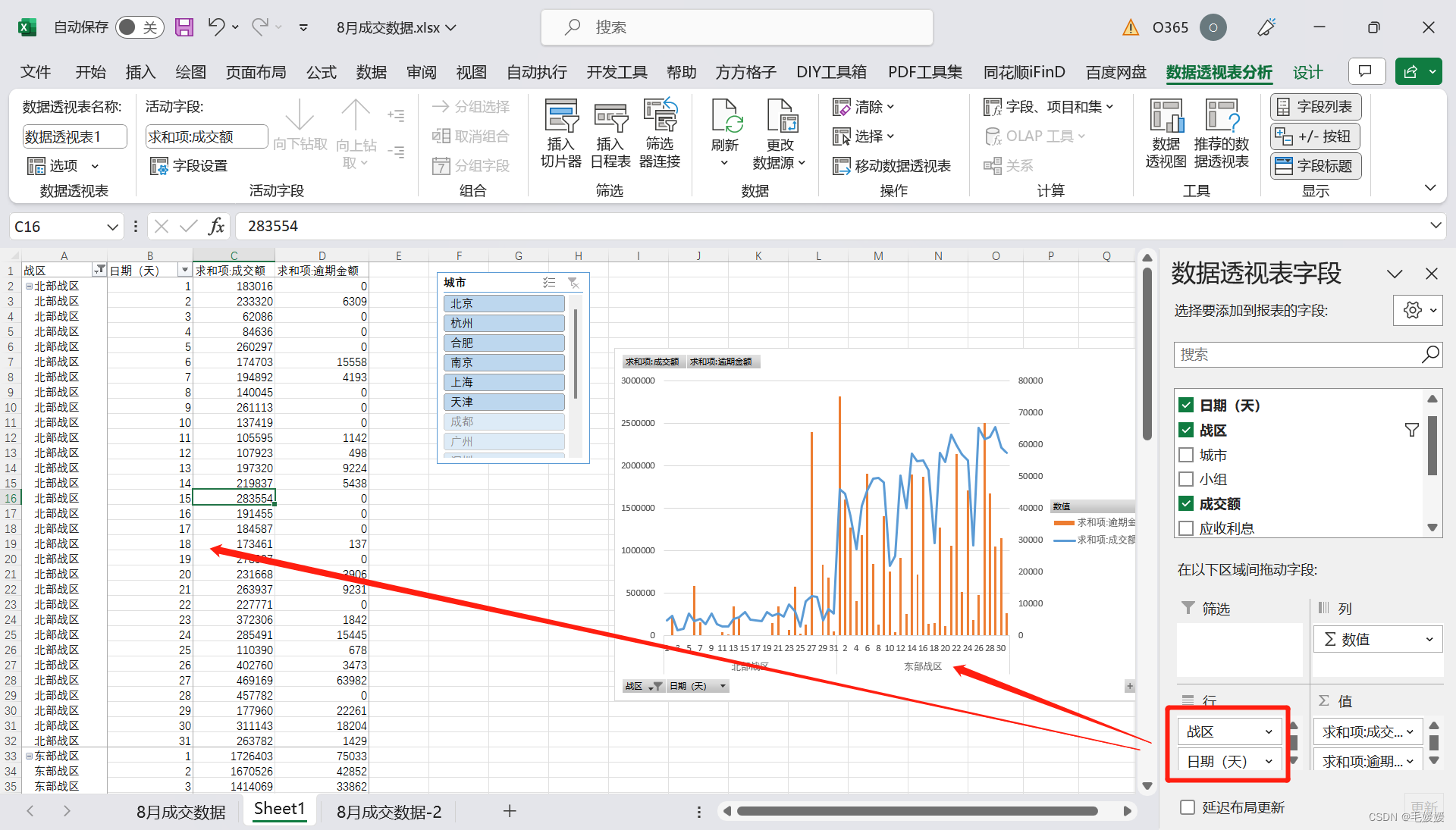This screenshot has height=830, width=1456.
Task: Enable 延迟布局更新 checkbox
Action: tap(1188, 807)
